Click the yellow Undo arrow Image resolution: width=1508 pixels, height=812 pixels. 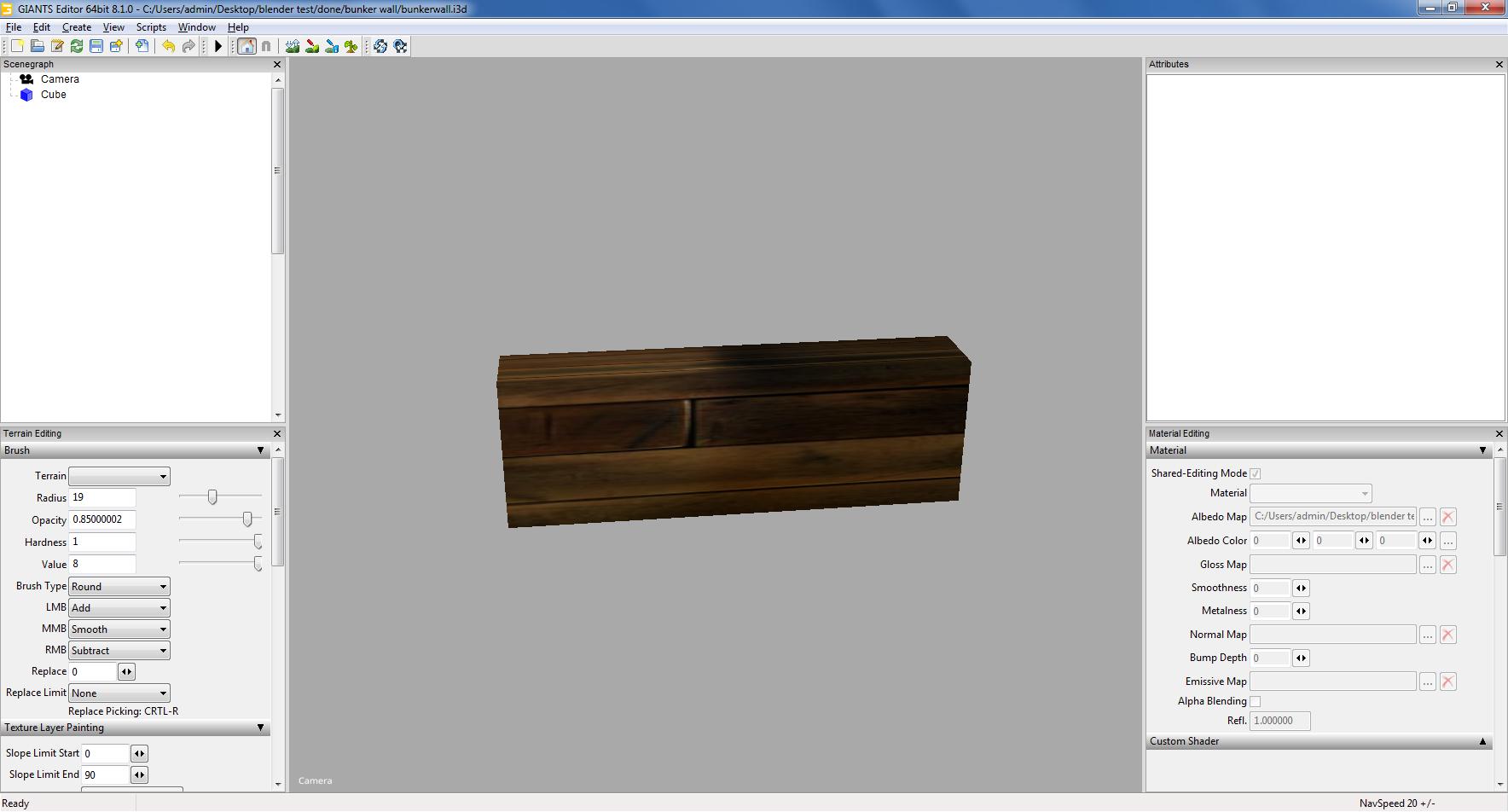click(x=168, y=46)
